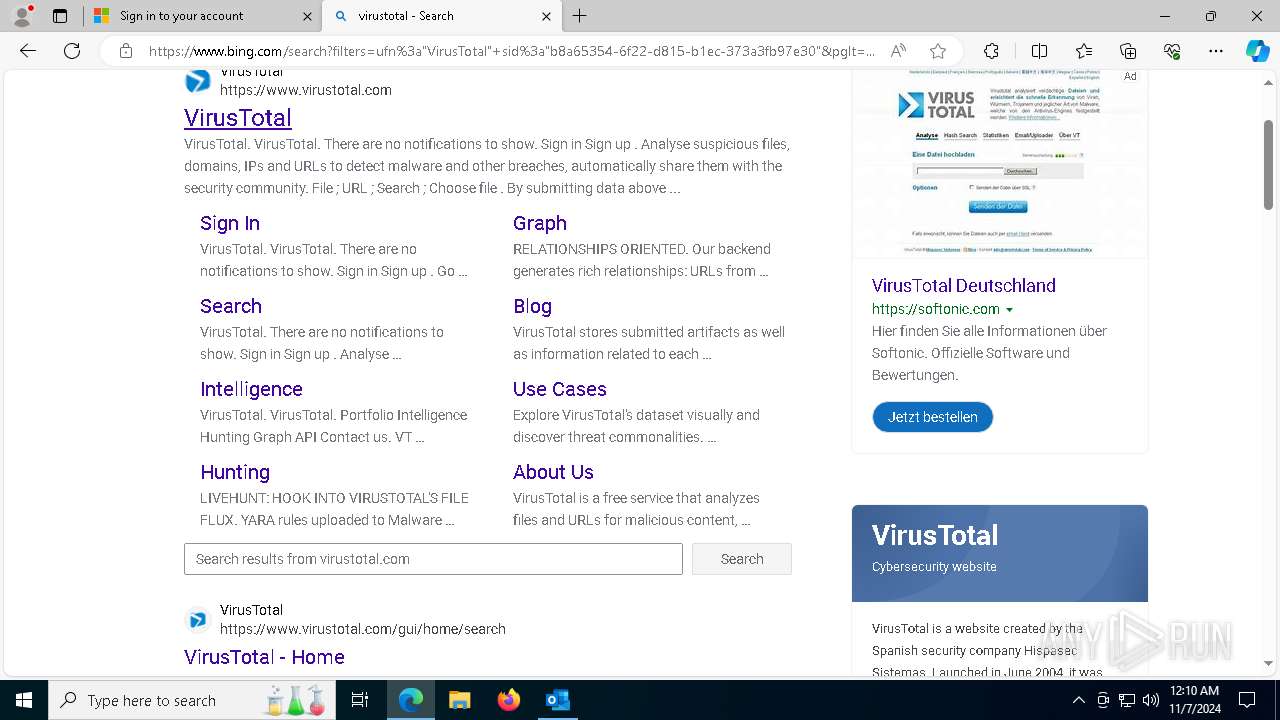Open the 'VirusTotal - Home' result
Screen dimensions: 1280x720
coord(264,657)
